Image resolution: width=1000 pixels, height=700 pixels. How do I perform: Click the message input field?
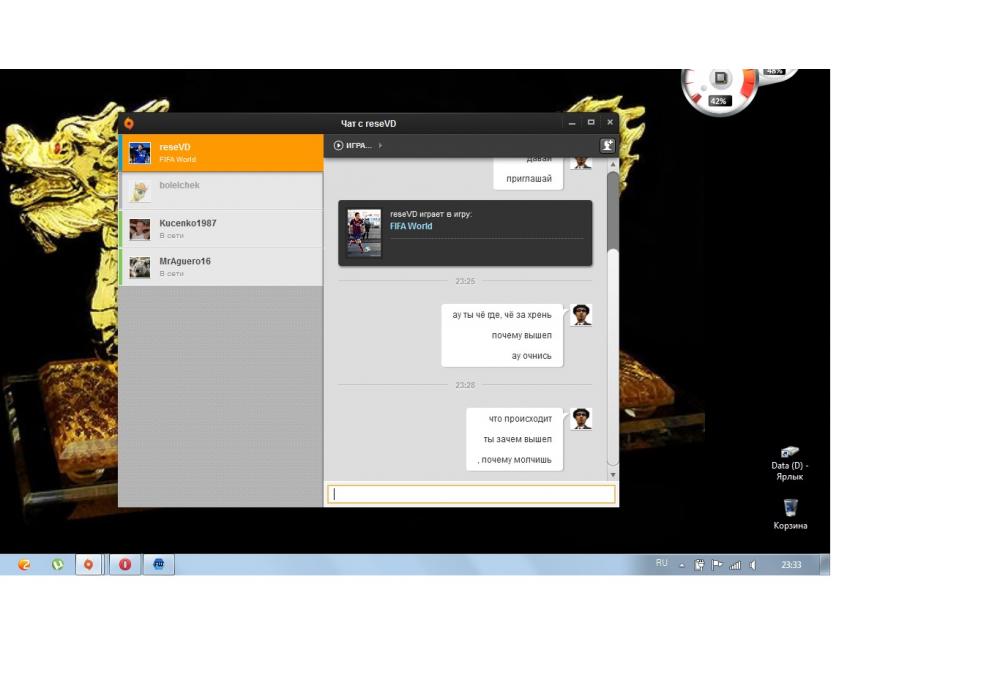click(471, 494)
